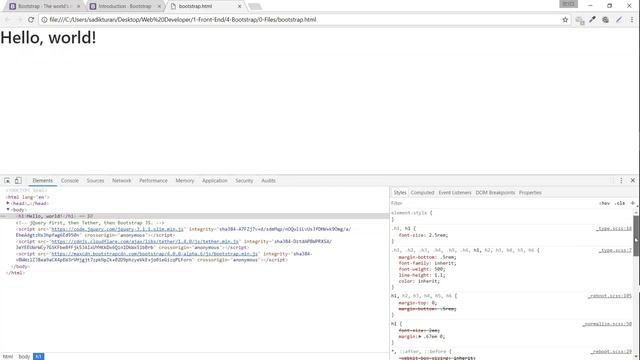Open the code.jquery.com script link
Image resolution: width=640 pixels, height=360 pixels.
(118, 229)
